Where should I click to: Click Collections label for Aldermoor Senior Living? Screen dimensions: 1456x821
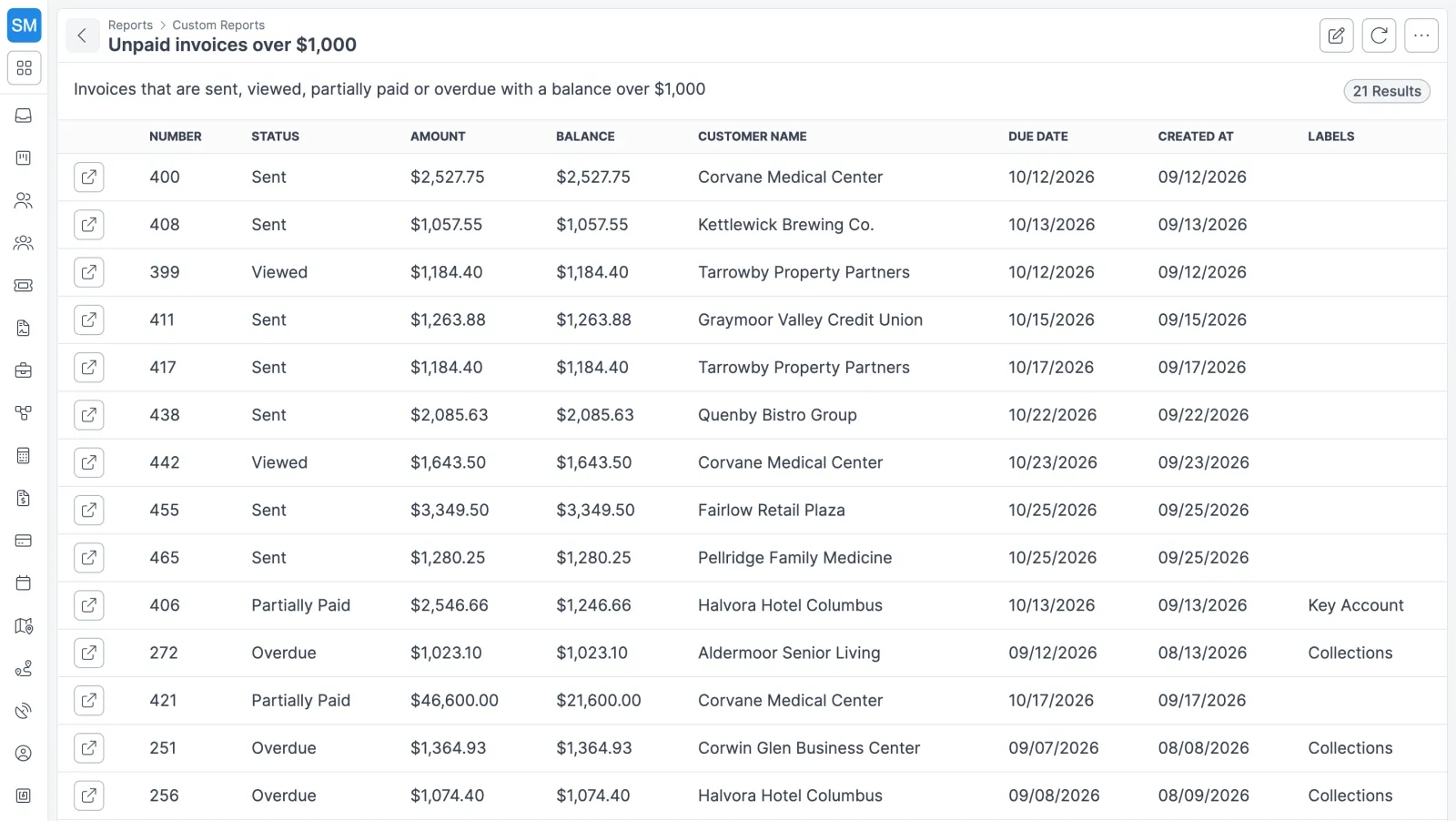point(1350,653)
